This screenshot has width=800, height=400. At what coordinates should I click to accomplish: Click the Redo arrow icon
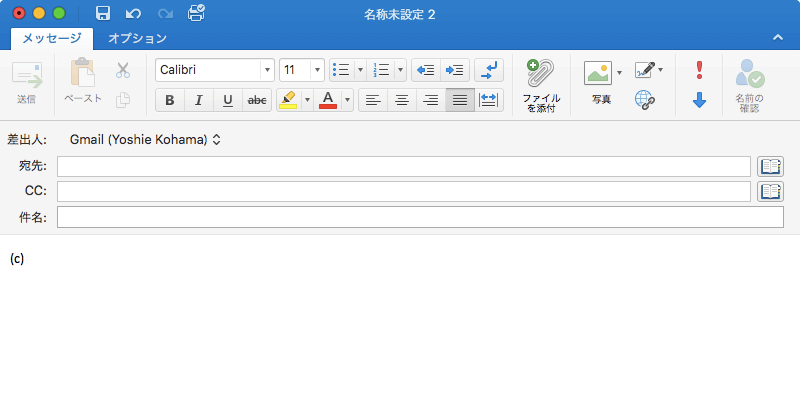(x=165, y=14)
